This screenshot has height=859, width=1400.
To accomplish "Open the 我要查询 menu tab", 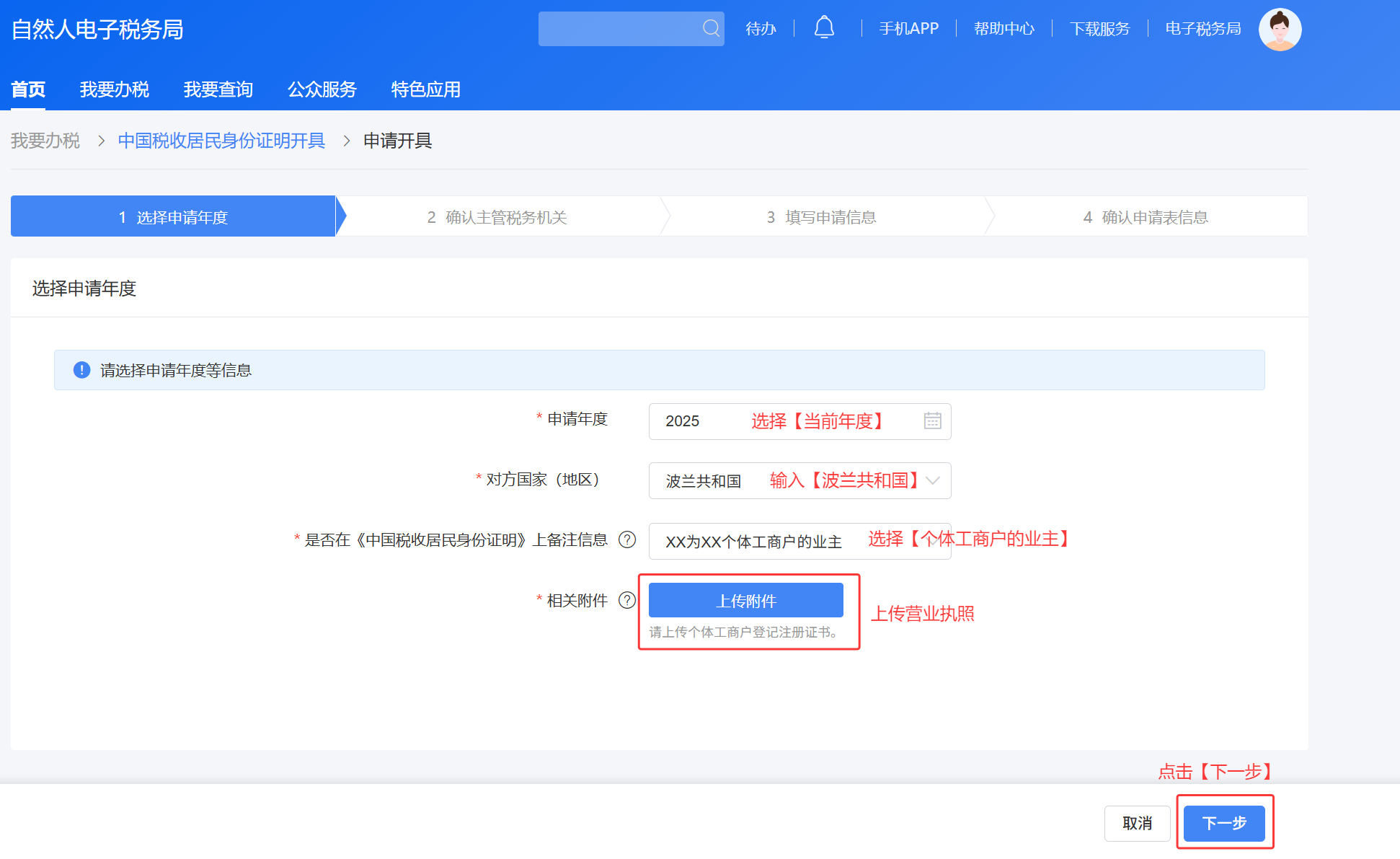I will 218,89.
